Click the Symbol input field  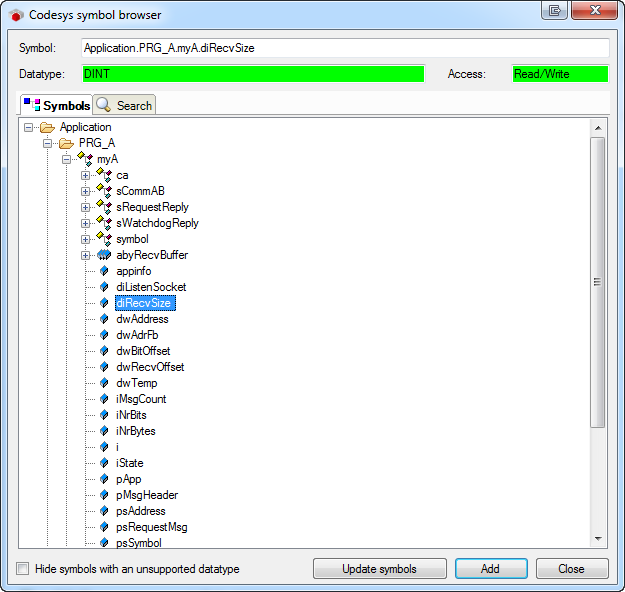pos(345,48)
